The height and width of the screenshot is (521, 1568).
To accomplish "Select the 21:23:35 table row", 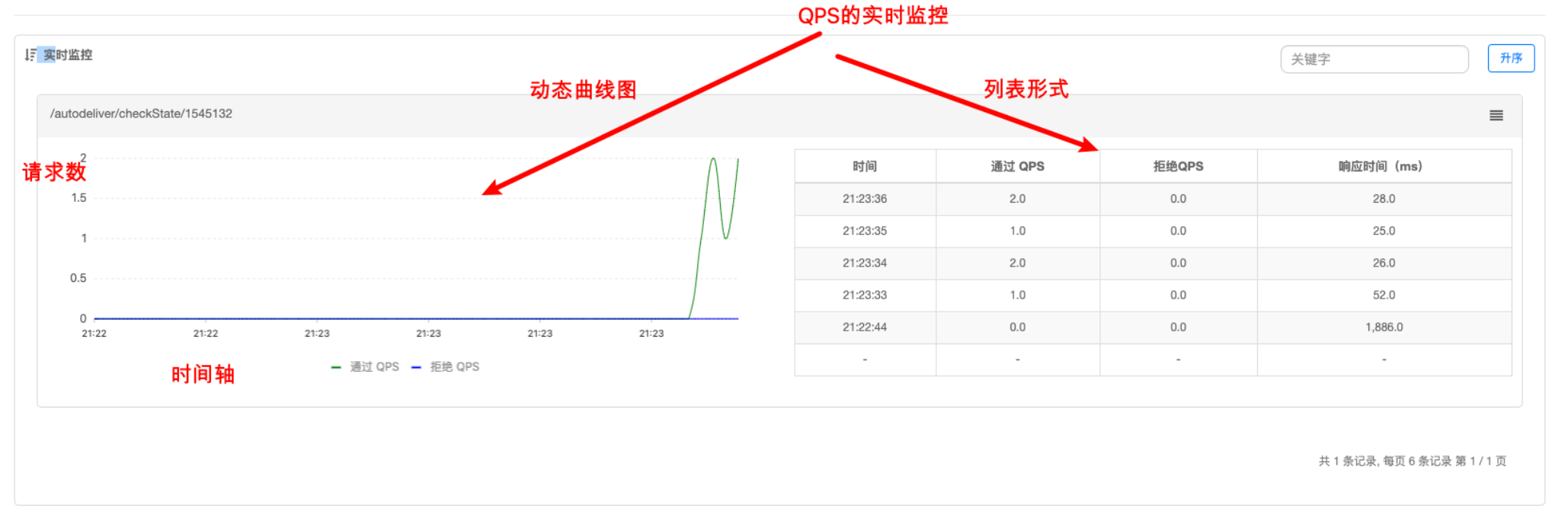I will point(864,231).
